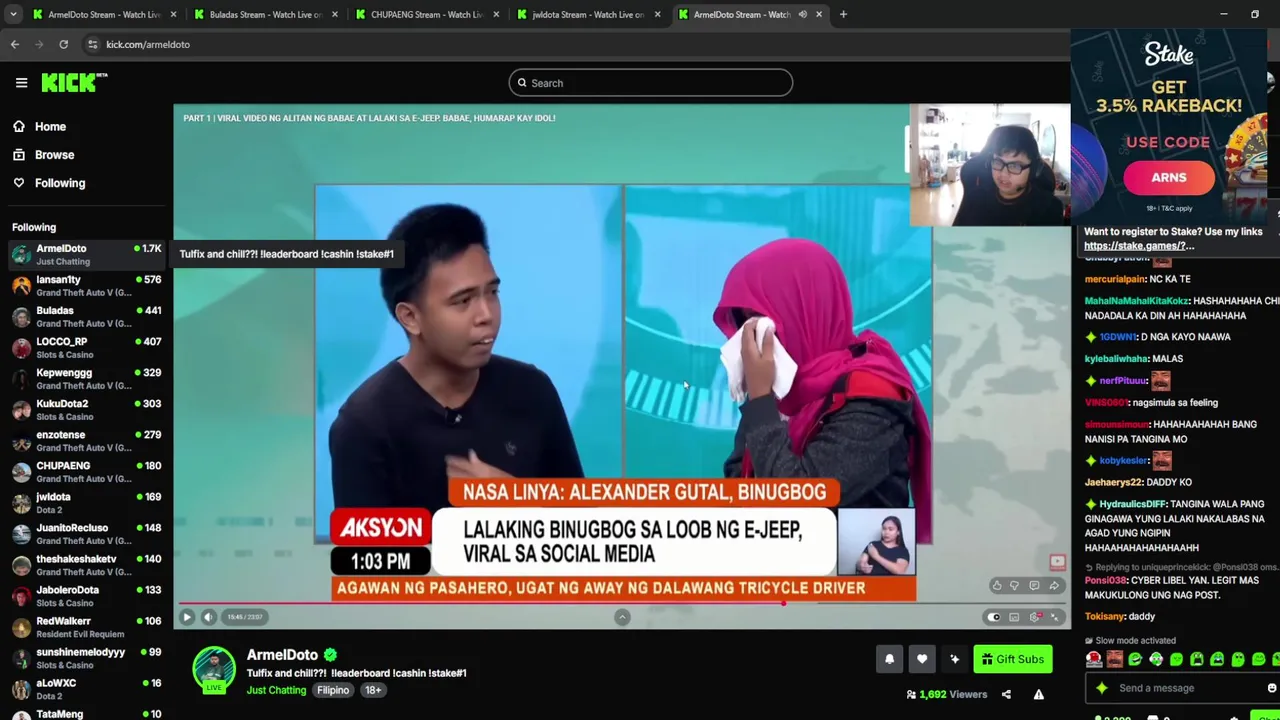
Task: Open ArmelDoto's avatar with LIVE badge
Action: pos(214,670)
